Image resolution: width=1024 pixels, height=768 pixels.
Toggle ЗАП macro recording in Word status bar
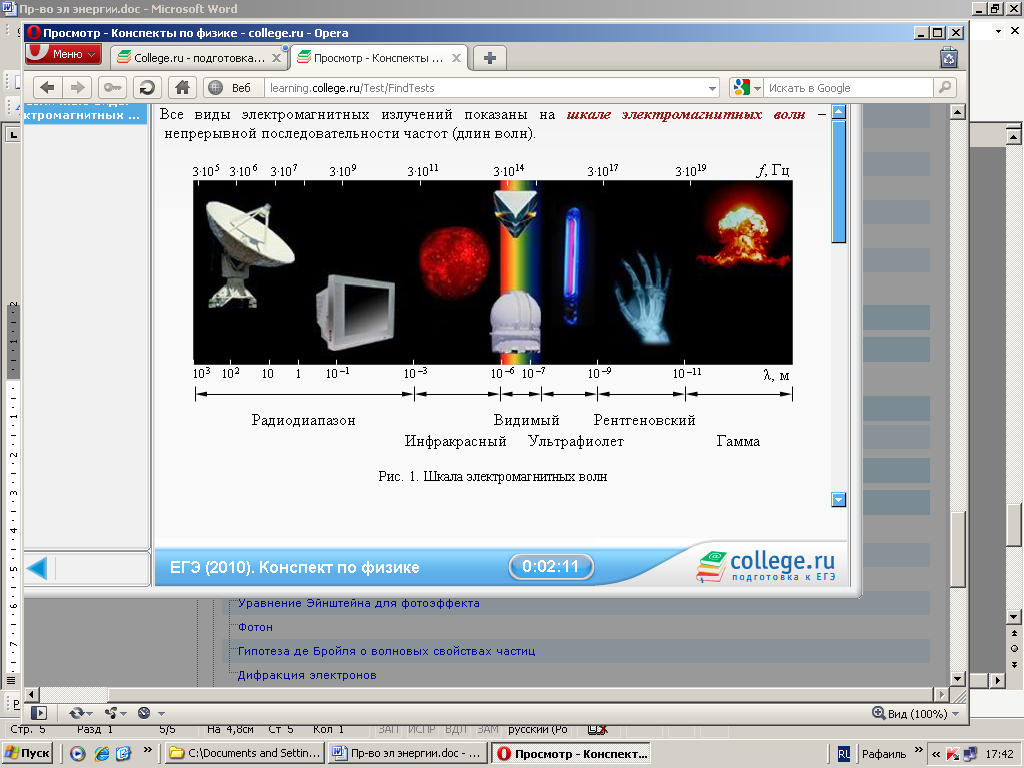tap(389, 729)
